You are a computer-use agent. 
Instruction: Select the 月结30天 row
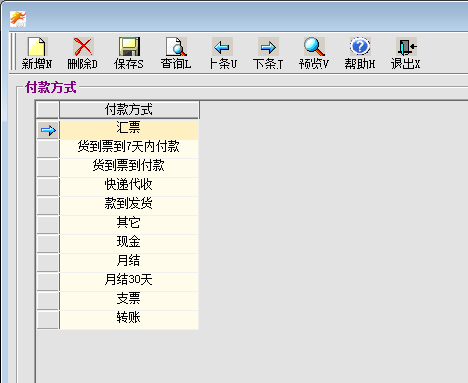[129, 282]
